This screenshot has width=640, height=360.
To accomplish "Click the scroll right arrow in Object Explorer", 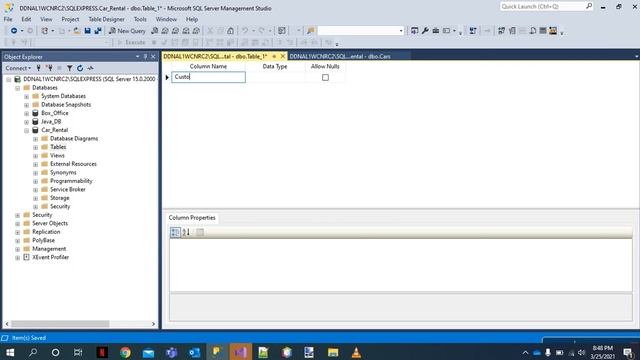I will [x=153, y=324].
